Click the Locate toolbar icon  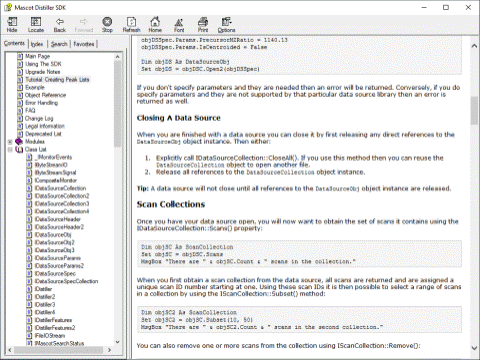coord(36,25)
